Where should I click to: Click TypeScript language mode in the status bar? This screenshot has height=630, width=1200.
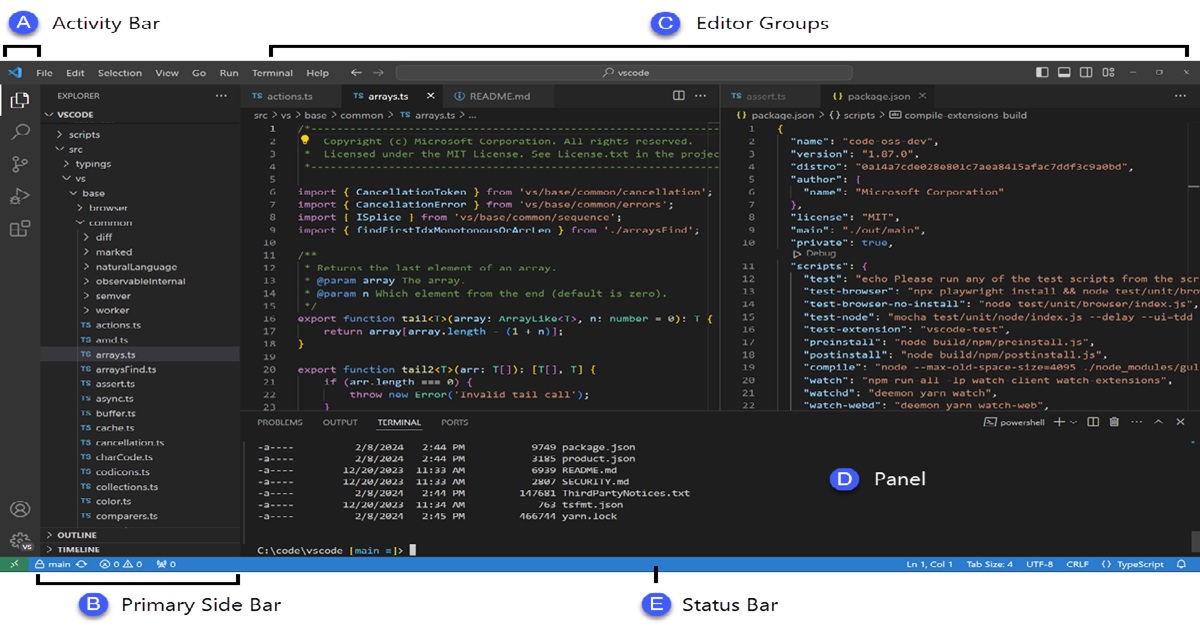tap(1140, 563)
